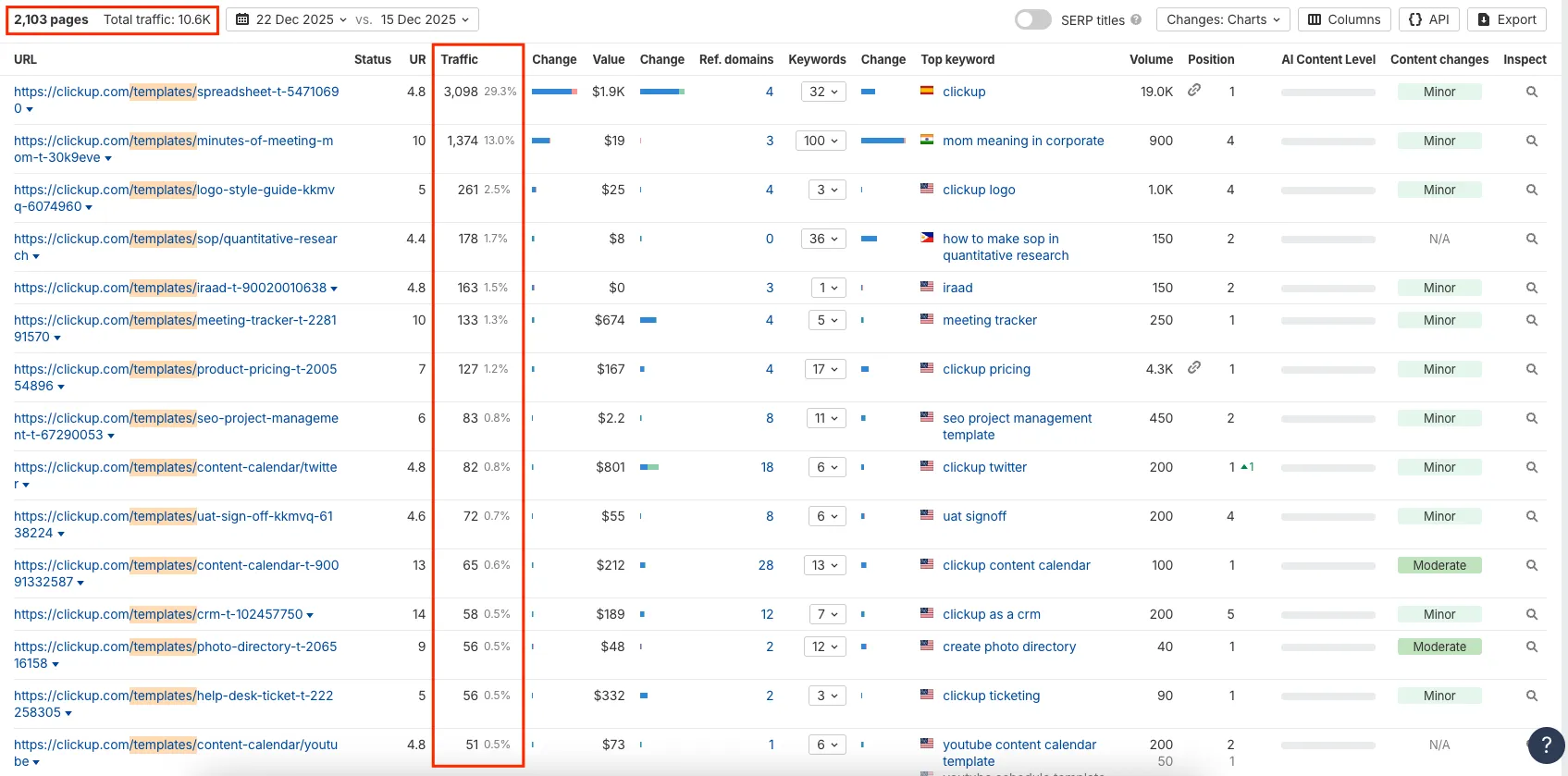This screenshot has width=1568, height=776.
Task: Open the 15 Dec 2025 comparison date dropdown
Action: 425,19
